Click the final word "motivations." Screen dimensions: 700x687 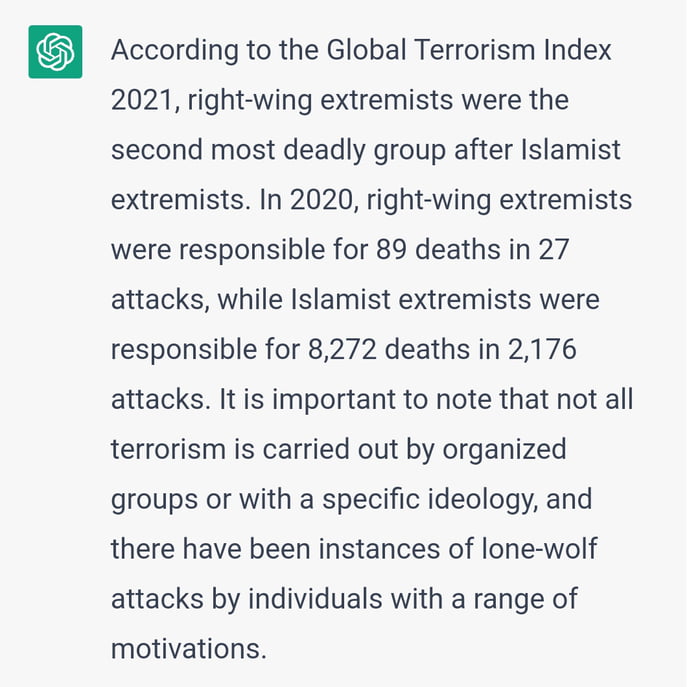pos(189,648)
